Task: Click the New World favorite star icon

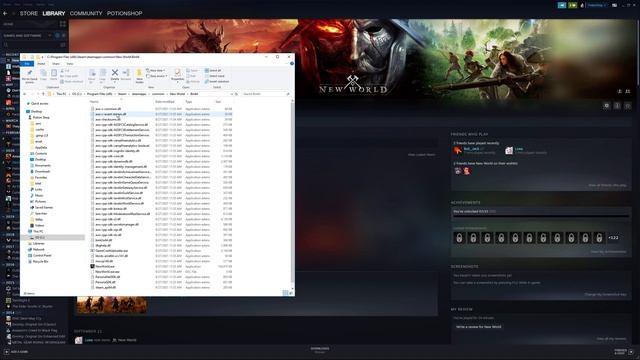Action: tap(628, 106)
